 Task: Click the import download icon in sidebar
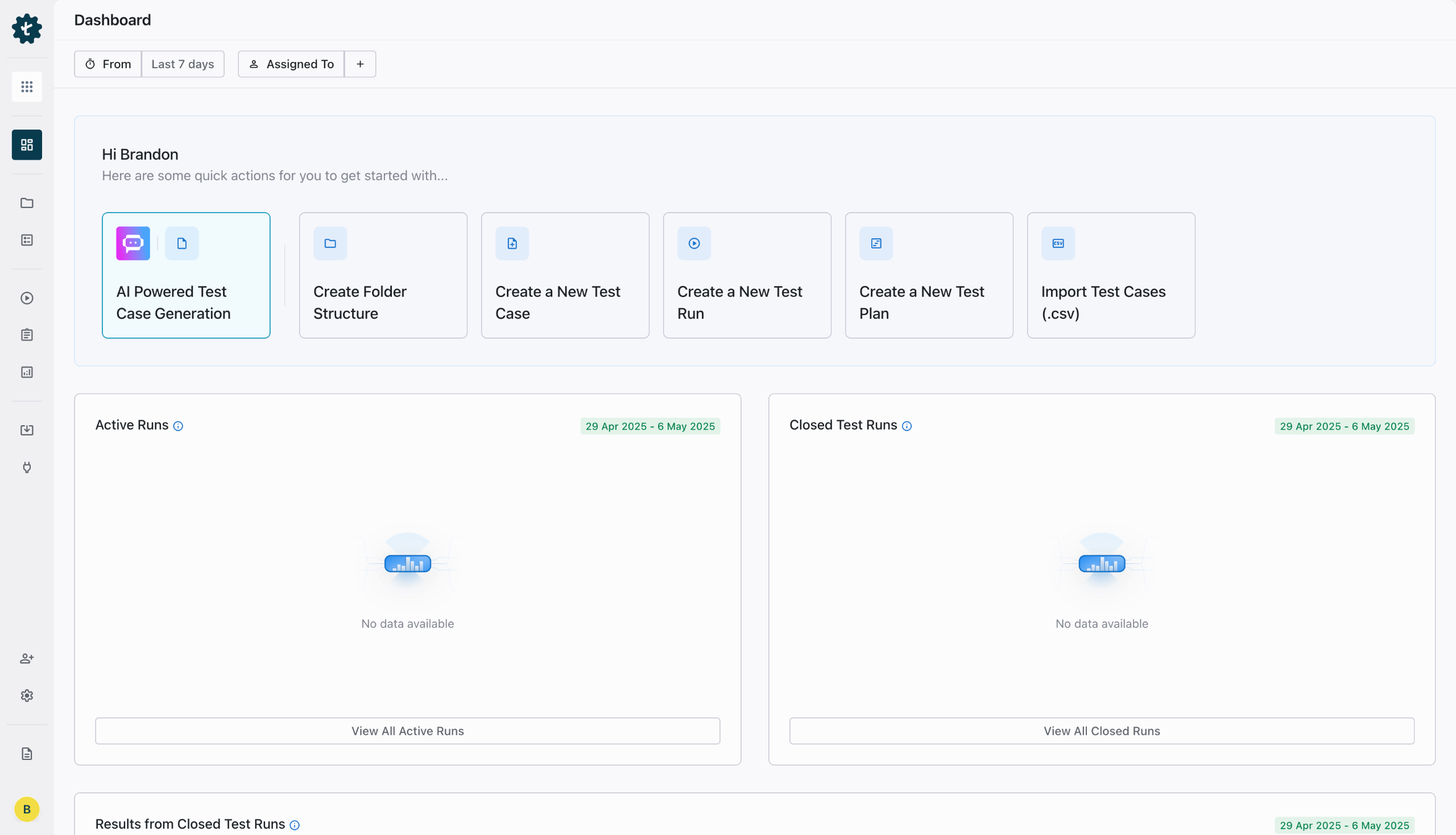click(27, 430)
